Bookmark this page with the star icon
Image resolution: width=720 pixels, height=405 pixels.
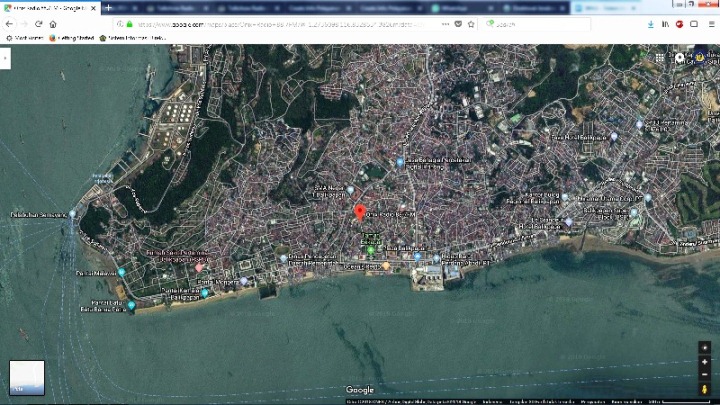[x=470, y=24]
